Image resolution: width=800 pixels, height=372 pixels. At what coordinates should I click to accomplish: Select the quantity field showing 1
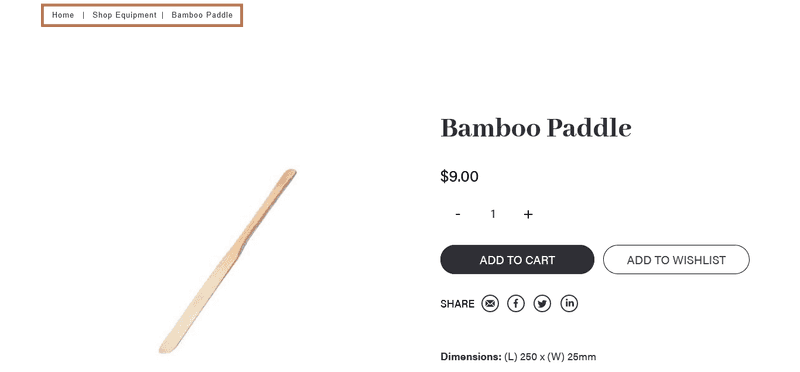(x=493, y=214)
